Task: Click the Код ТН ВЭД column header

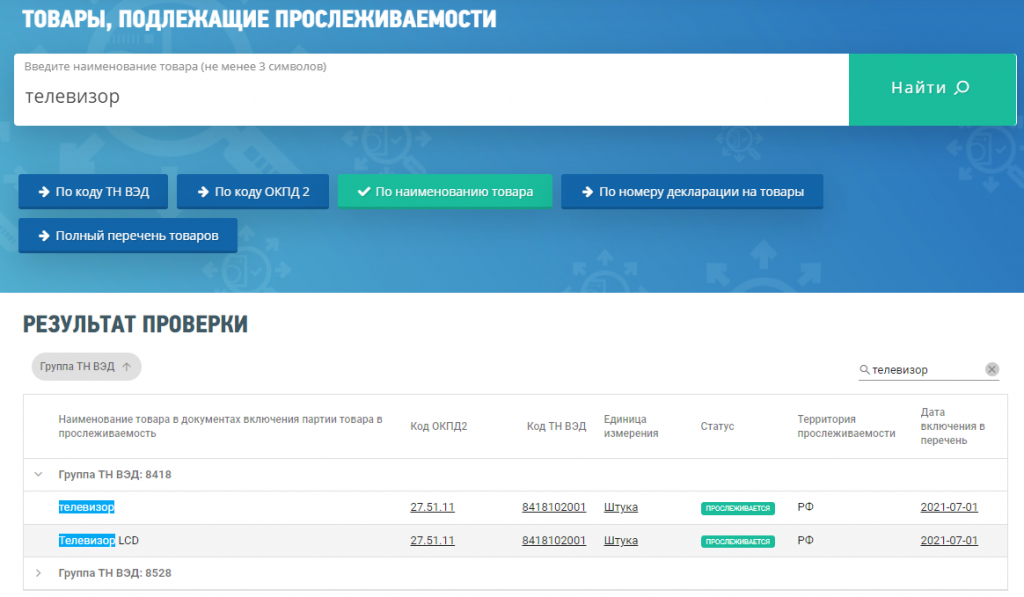Action: pos(556,427)
